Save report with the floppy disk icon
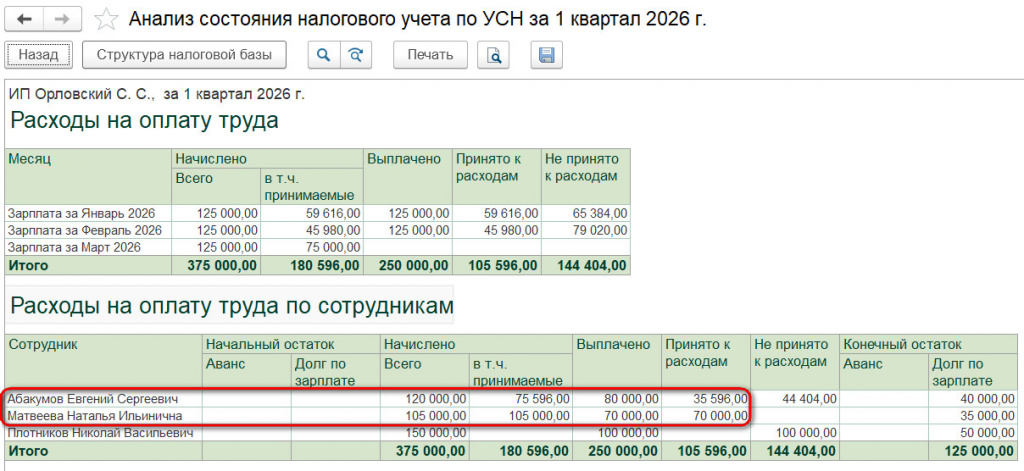This screenshot has width=1024, height=471. 547,55
